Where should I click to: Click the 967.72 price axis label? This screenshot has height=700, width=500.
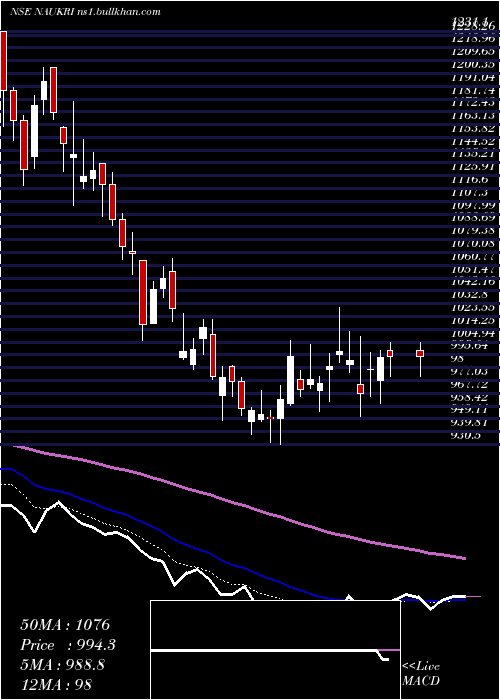pyautogui.click(x=470, y=384)
